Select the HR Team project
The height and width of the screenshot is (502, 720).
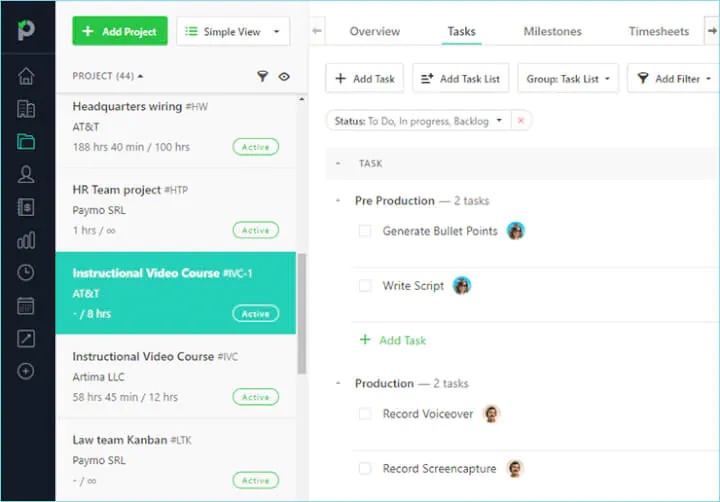point(176,210)
